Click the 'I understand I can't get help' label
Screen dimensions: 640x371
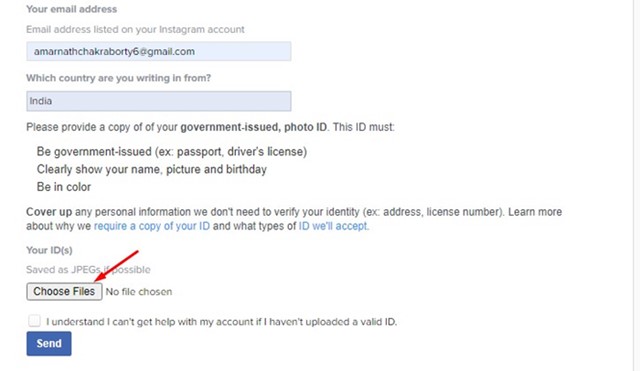click(x=221, y=322)
